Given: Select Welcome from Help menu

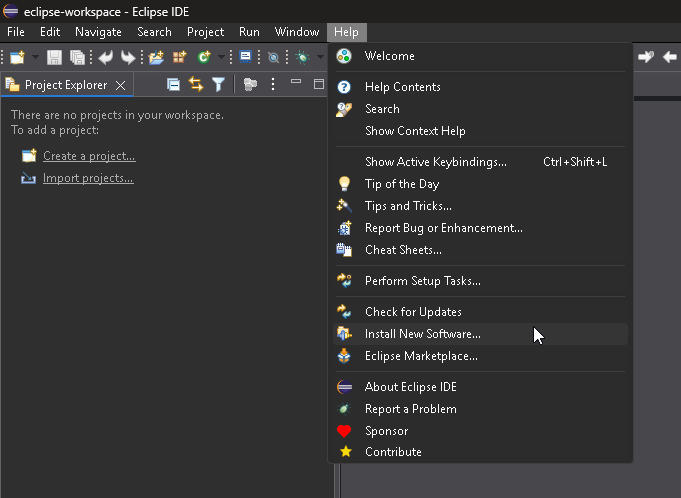Looking at the screenshot, I should 480,56.
